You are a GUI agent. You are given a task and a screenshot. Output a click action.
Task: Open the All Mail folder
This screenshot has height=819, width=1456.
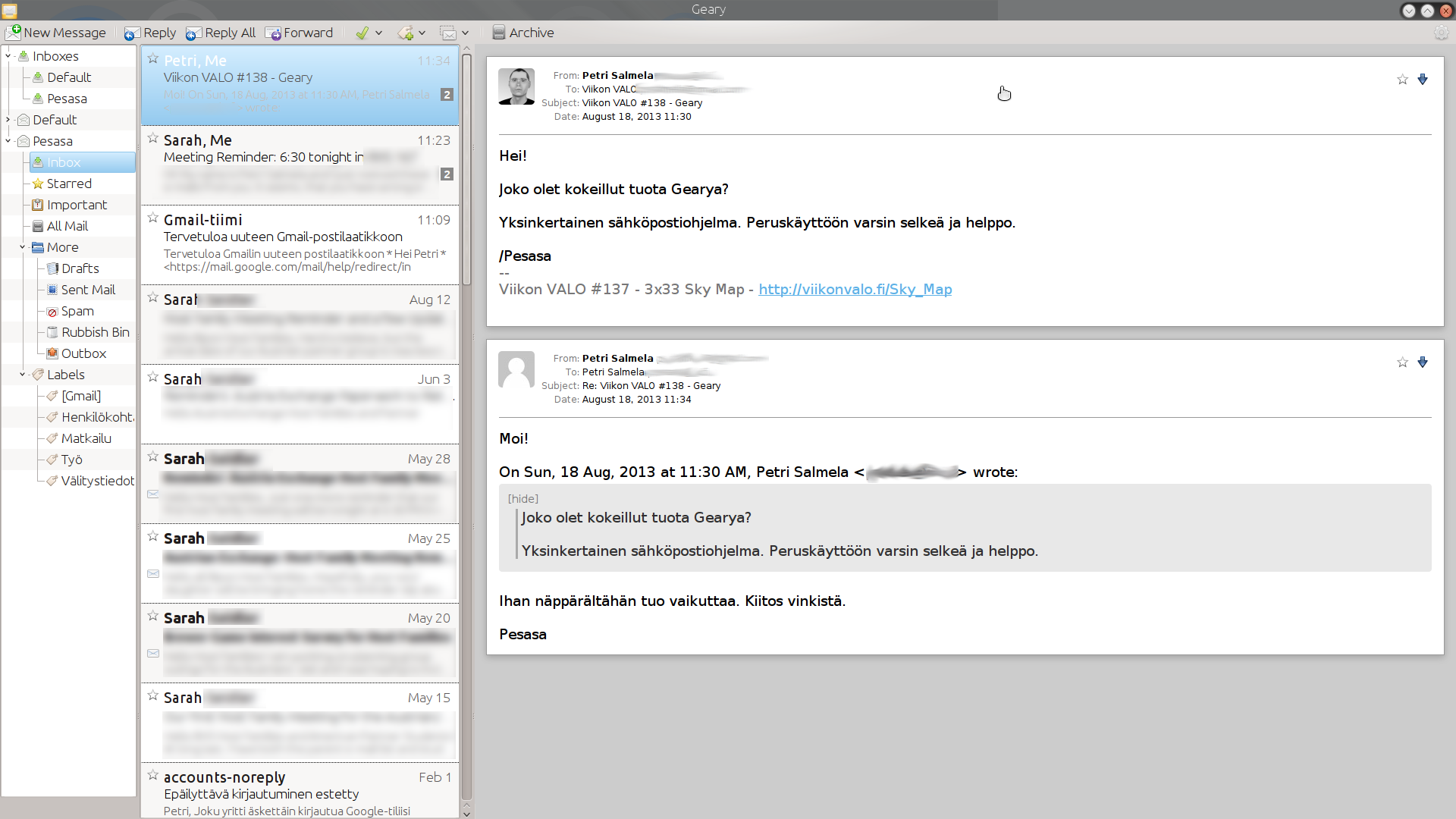pyautogui.click(x=67, y=226)
